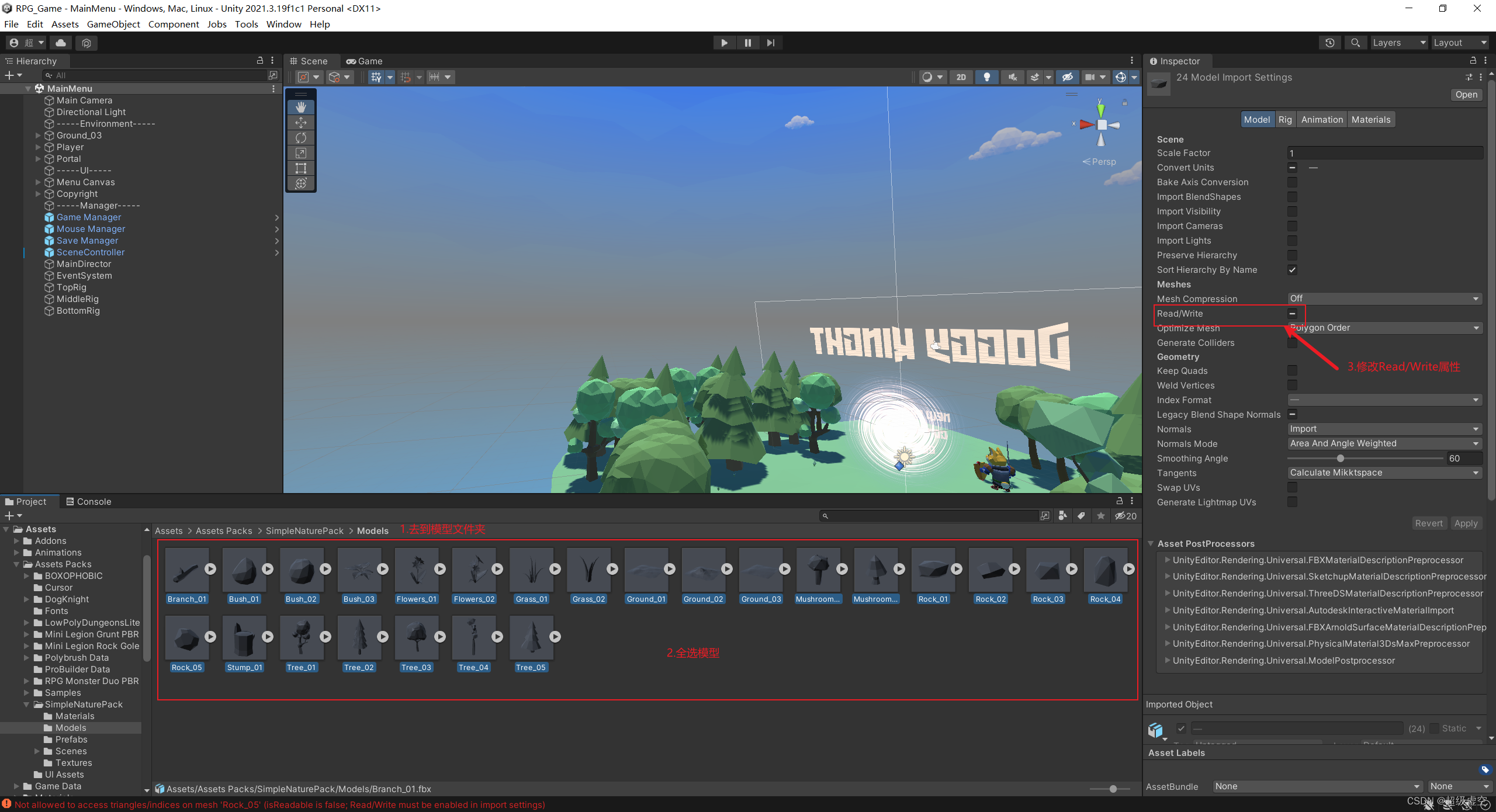Select the Rotate tool

(300, 138)
